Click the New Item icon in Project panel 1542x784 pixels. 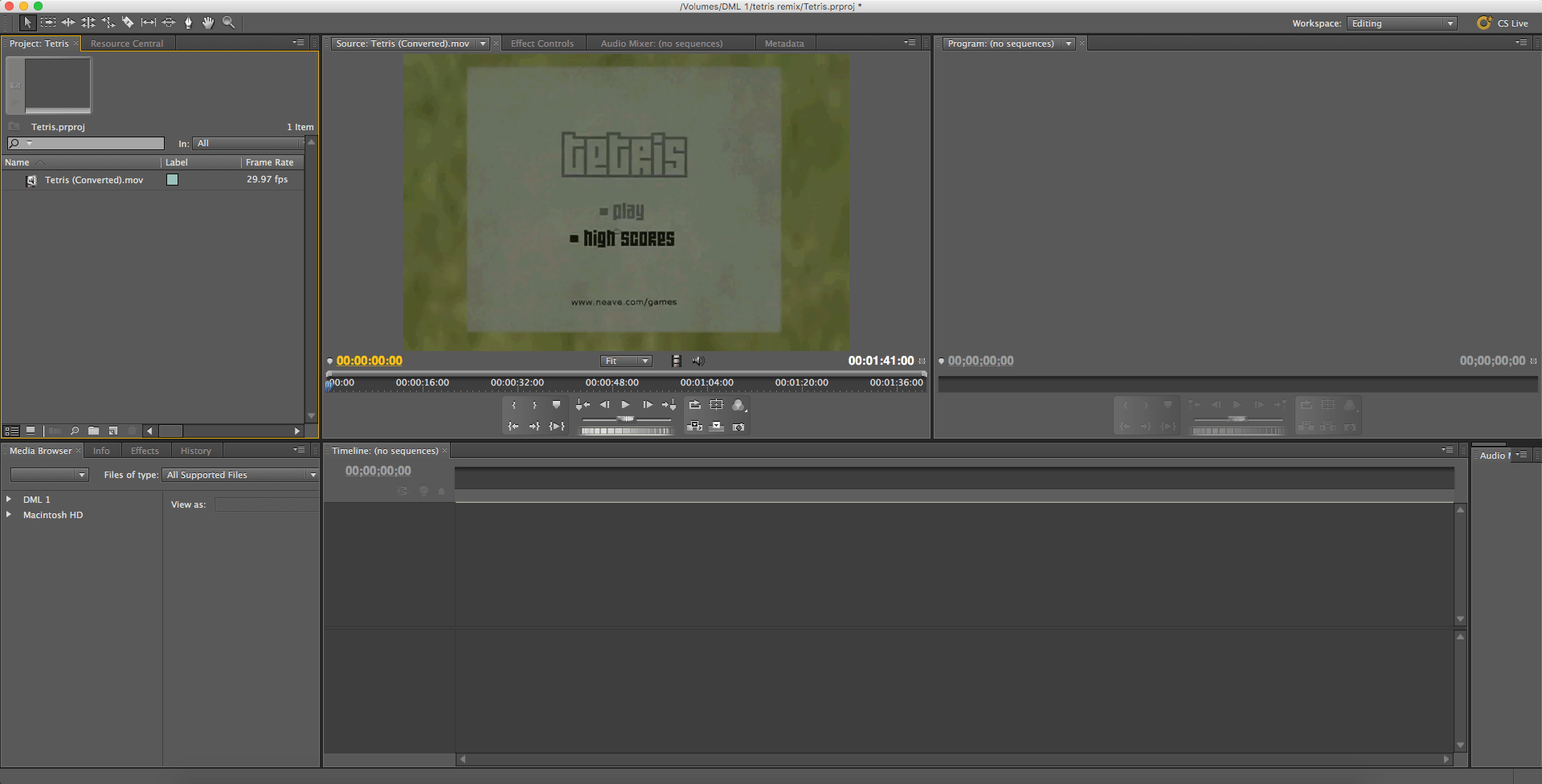click(x=113, y=431)
